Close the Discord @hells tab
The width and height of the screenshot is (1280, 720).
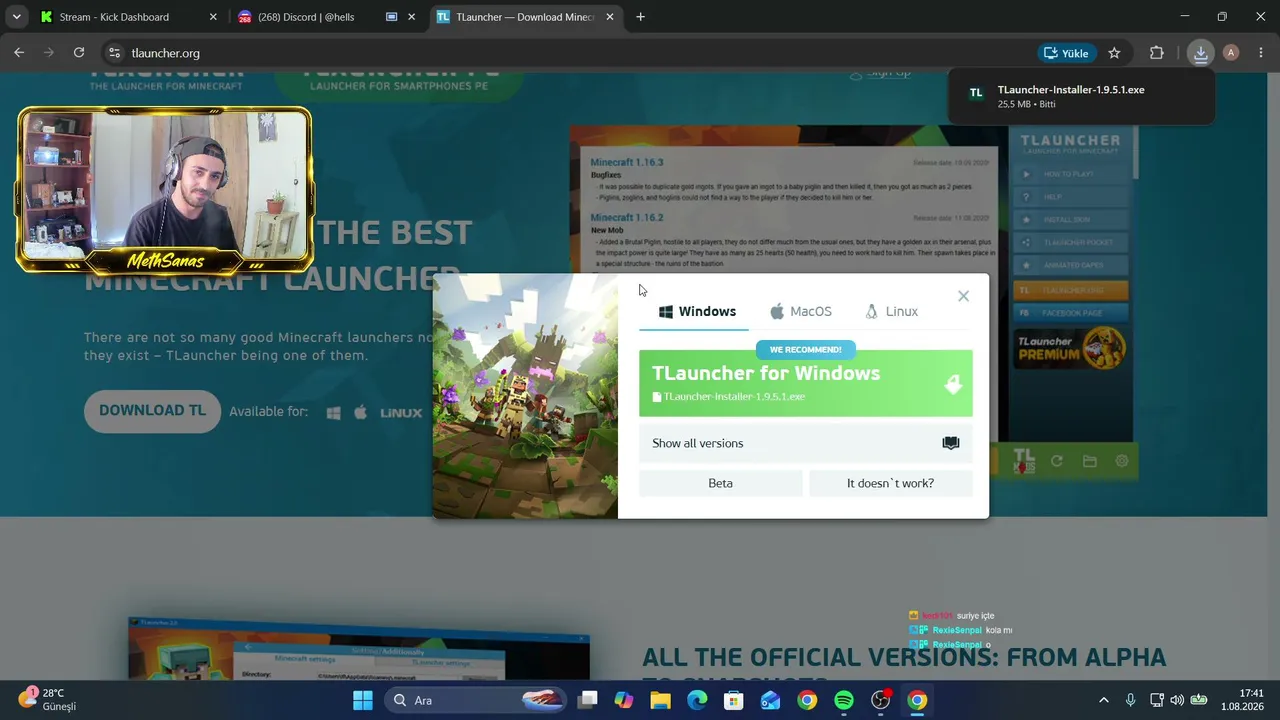pos(411,17)
